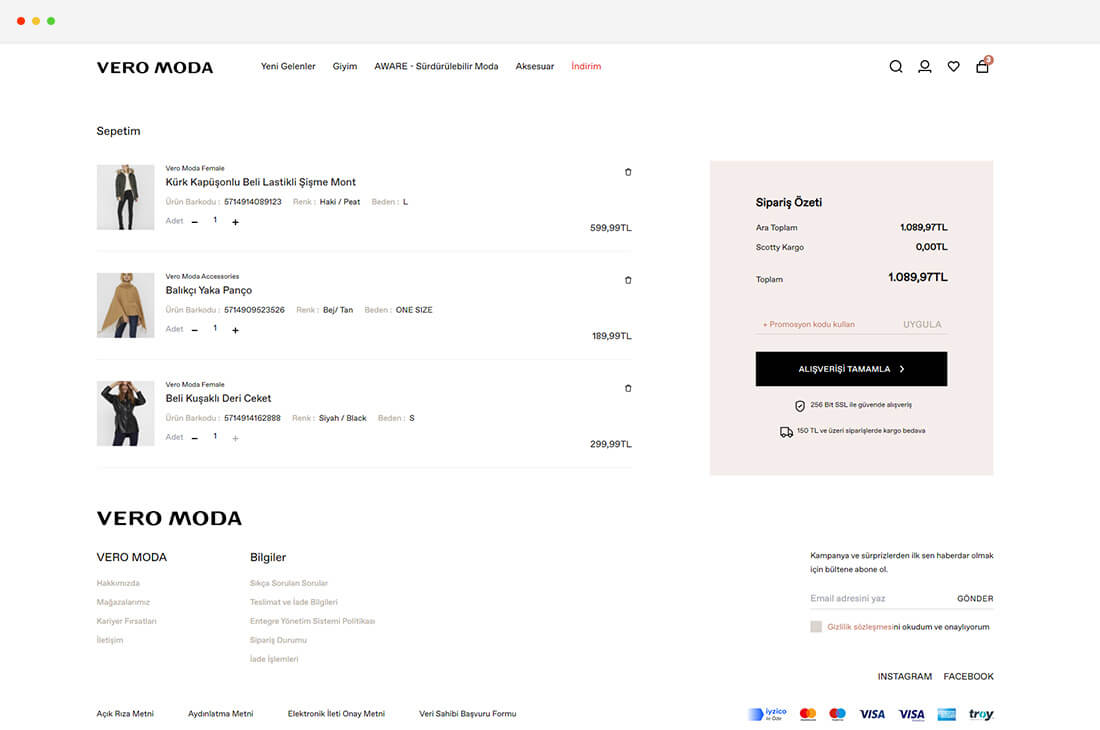Remove Balıkçı Yaka Panço with trash icon
Viewport: 1100px width, 730px height.
pyautogui.click(x=628, y=280)
